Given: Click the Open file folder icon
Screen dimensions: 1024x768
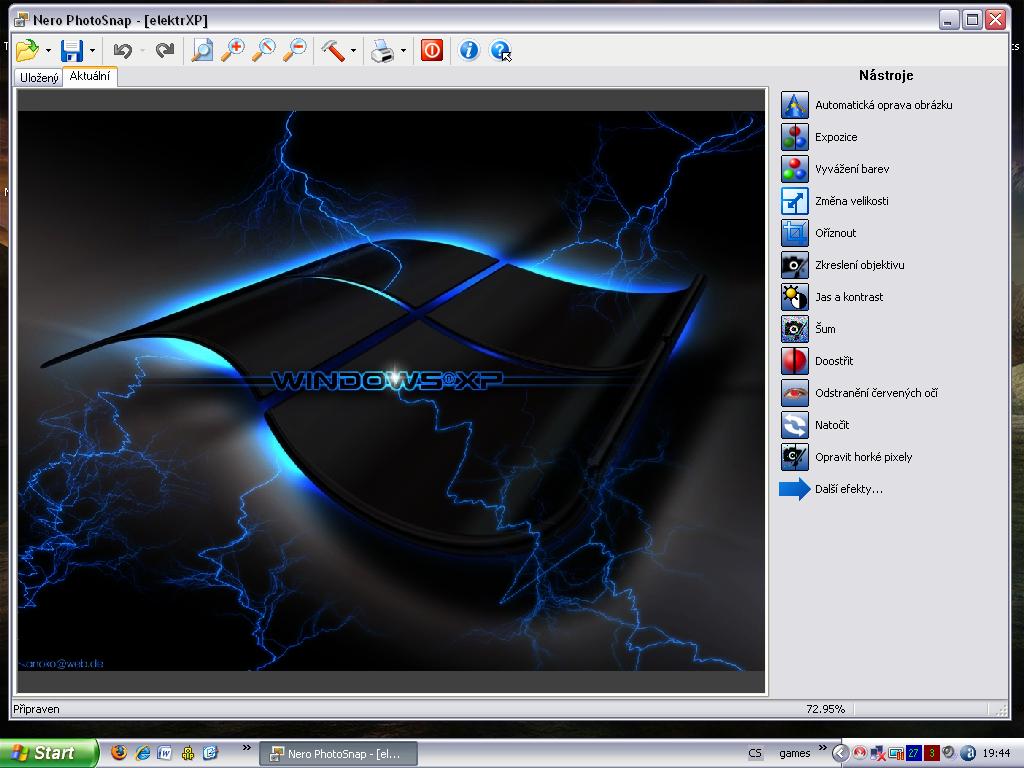Looking at the screenshot, I should click(x=27, y=50).
